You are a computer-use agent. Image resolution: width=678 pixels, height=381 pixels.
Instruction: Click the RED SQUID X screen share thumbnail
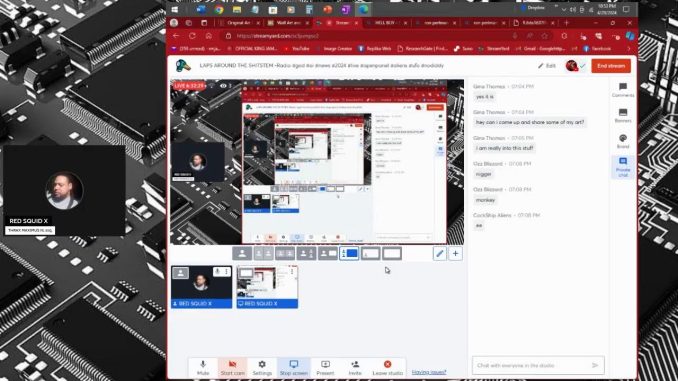267,287
